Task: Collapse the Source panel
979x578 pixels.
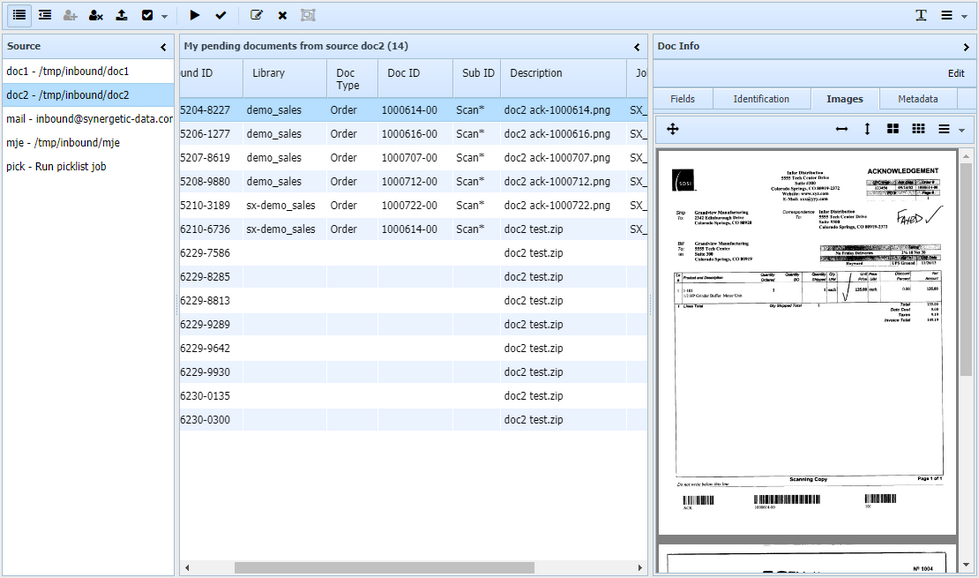Action: 164,47
